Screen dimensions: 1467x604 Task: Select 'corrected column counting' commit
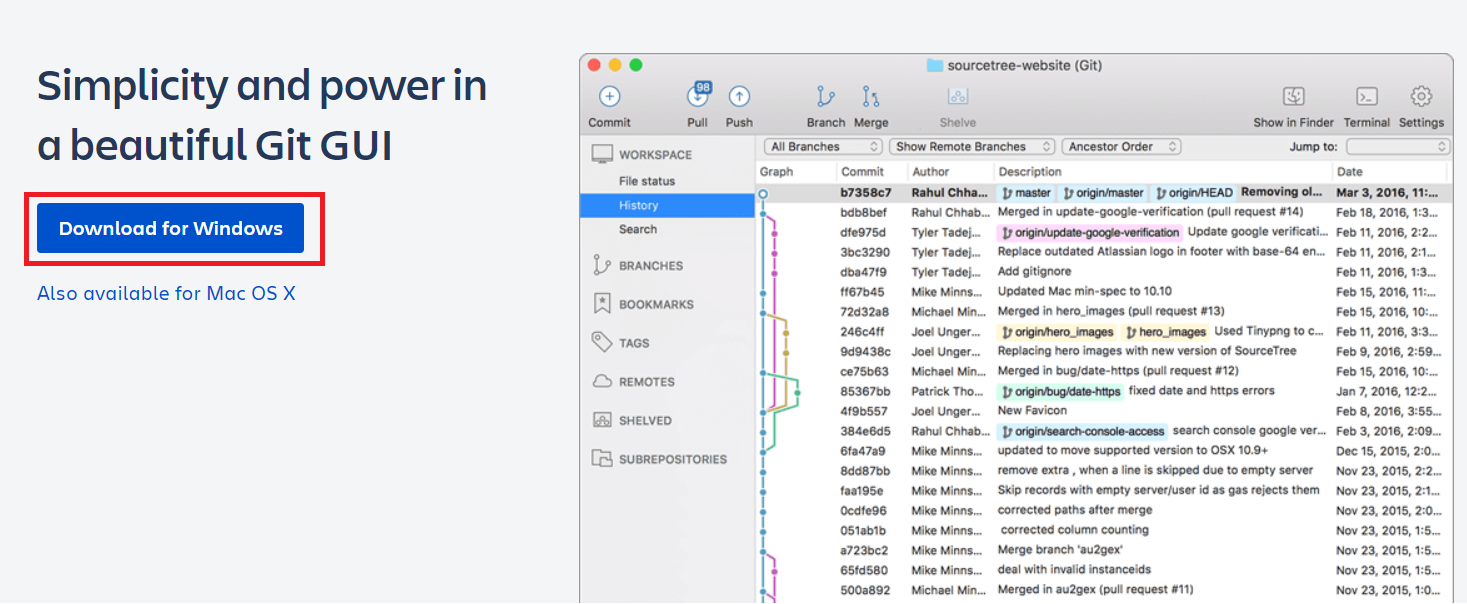[1075, 530]
